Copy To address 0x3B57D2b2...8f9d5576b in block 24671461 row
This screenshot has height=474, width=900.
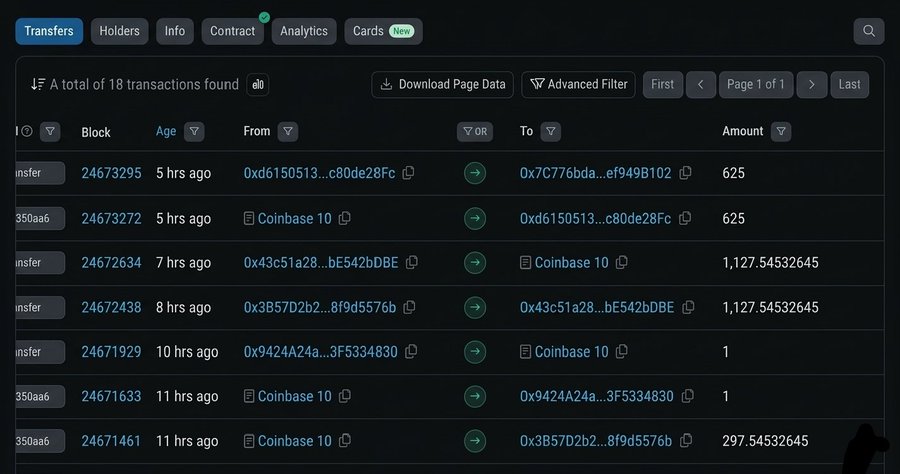coord(686,441)
